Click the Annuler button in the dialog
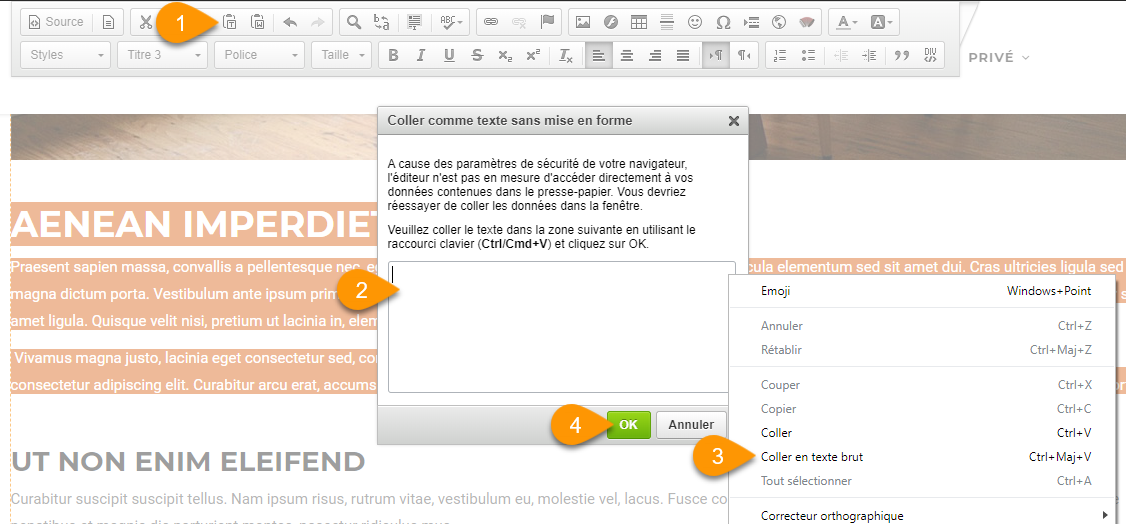 click(691, 424)
